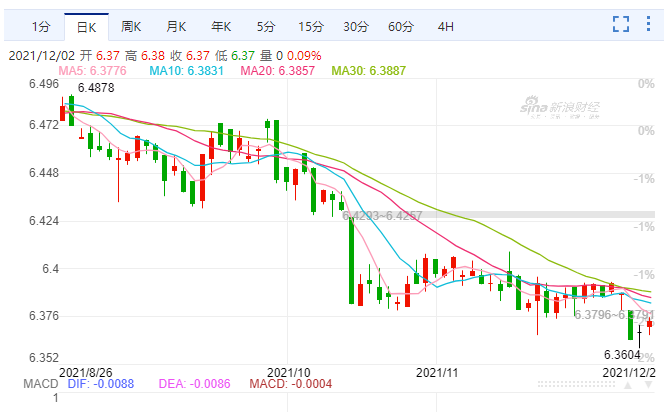Click the 6.3604 low price label
672x412 pixels.
pyautogui.click(x=622, y=355)
